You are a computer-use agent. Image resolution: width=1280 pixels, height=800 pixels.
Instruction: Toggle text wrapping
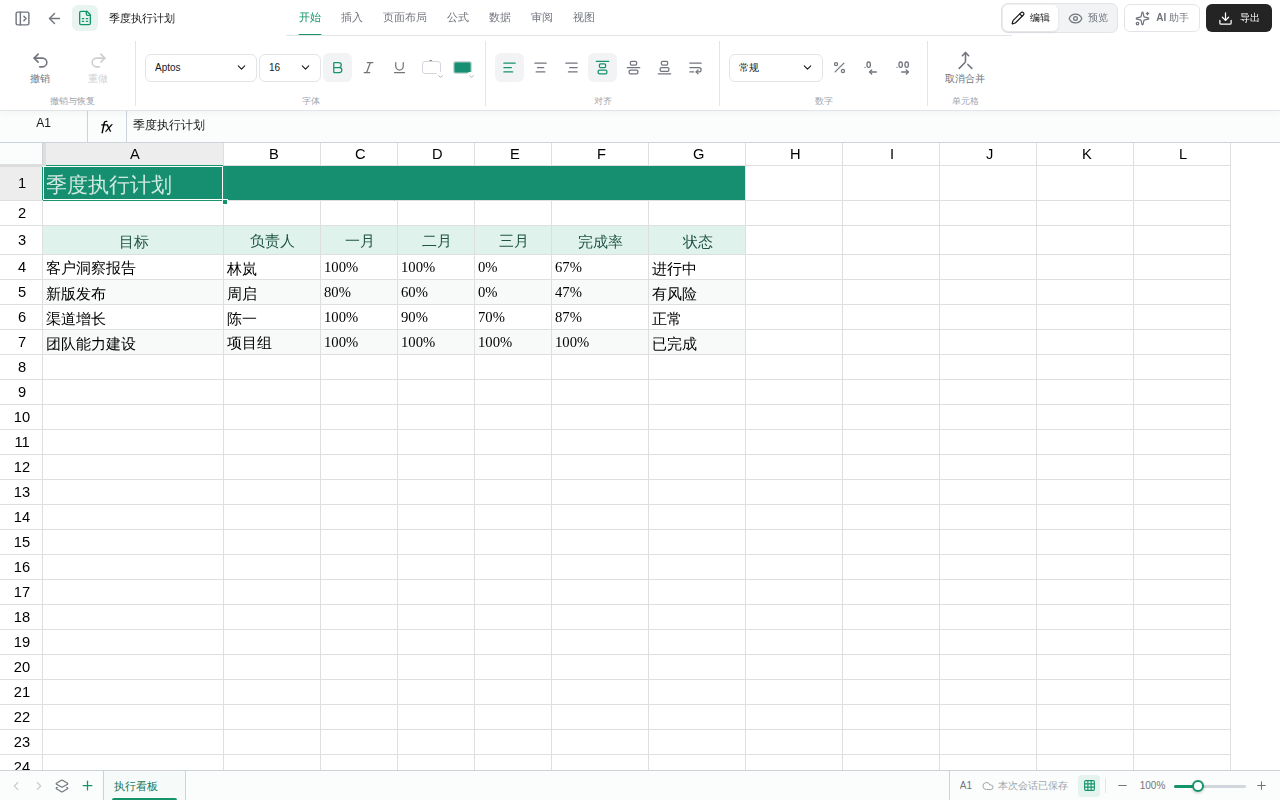tap(695, 68)
